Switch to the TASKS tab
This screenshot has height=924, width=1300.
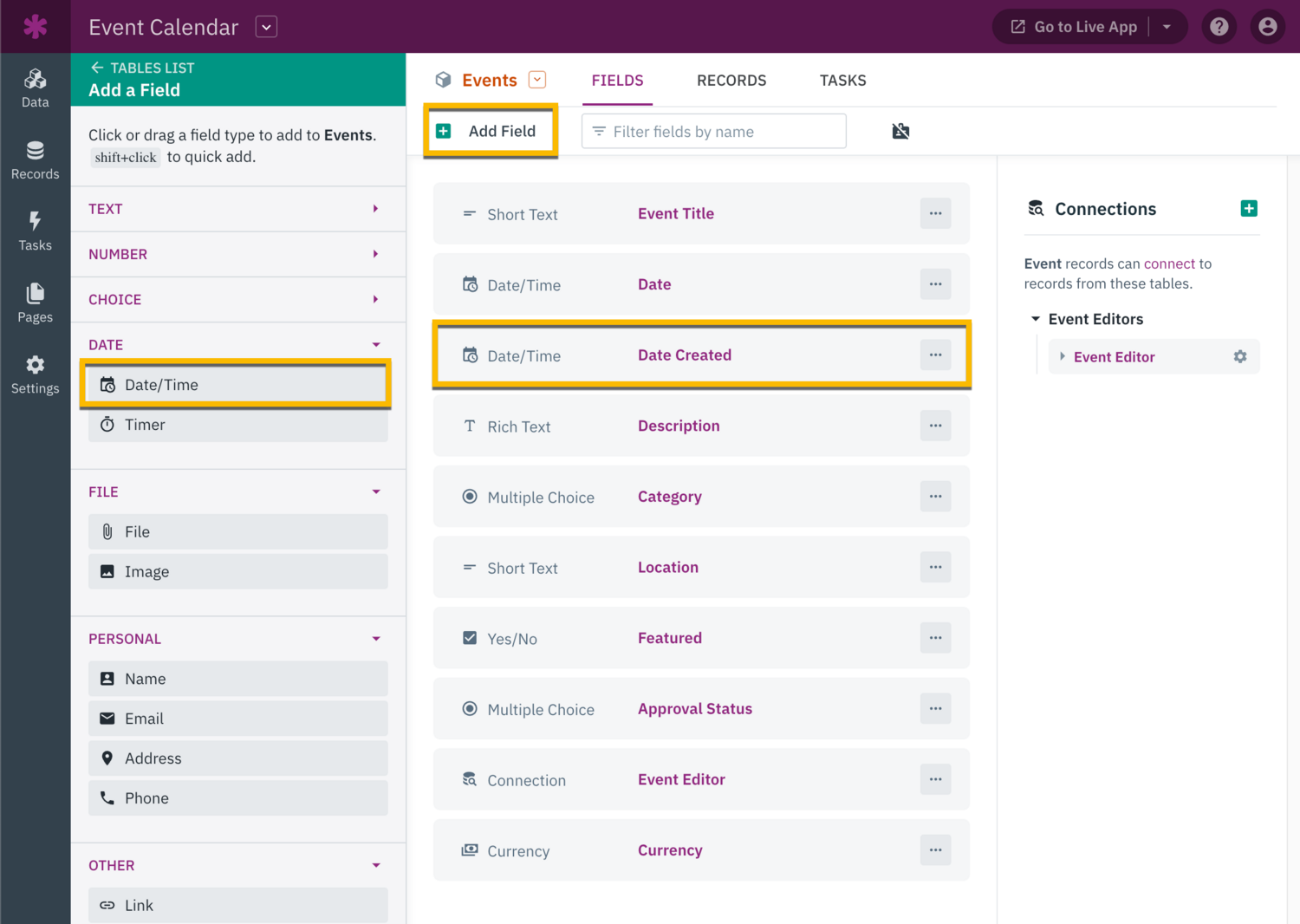[x=842, y=80]
